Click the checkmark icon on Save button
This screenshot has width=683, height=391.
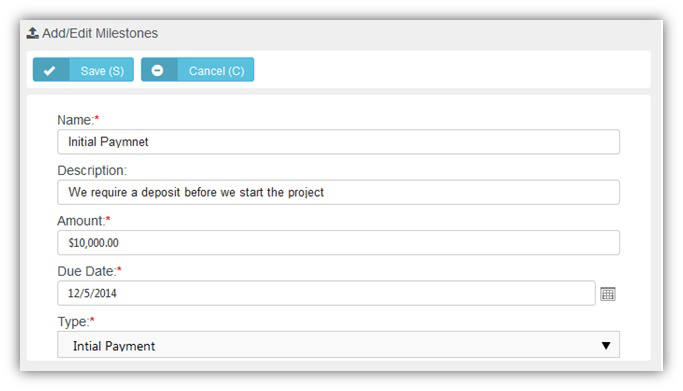(50, 70)
